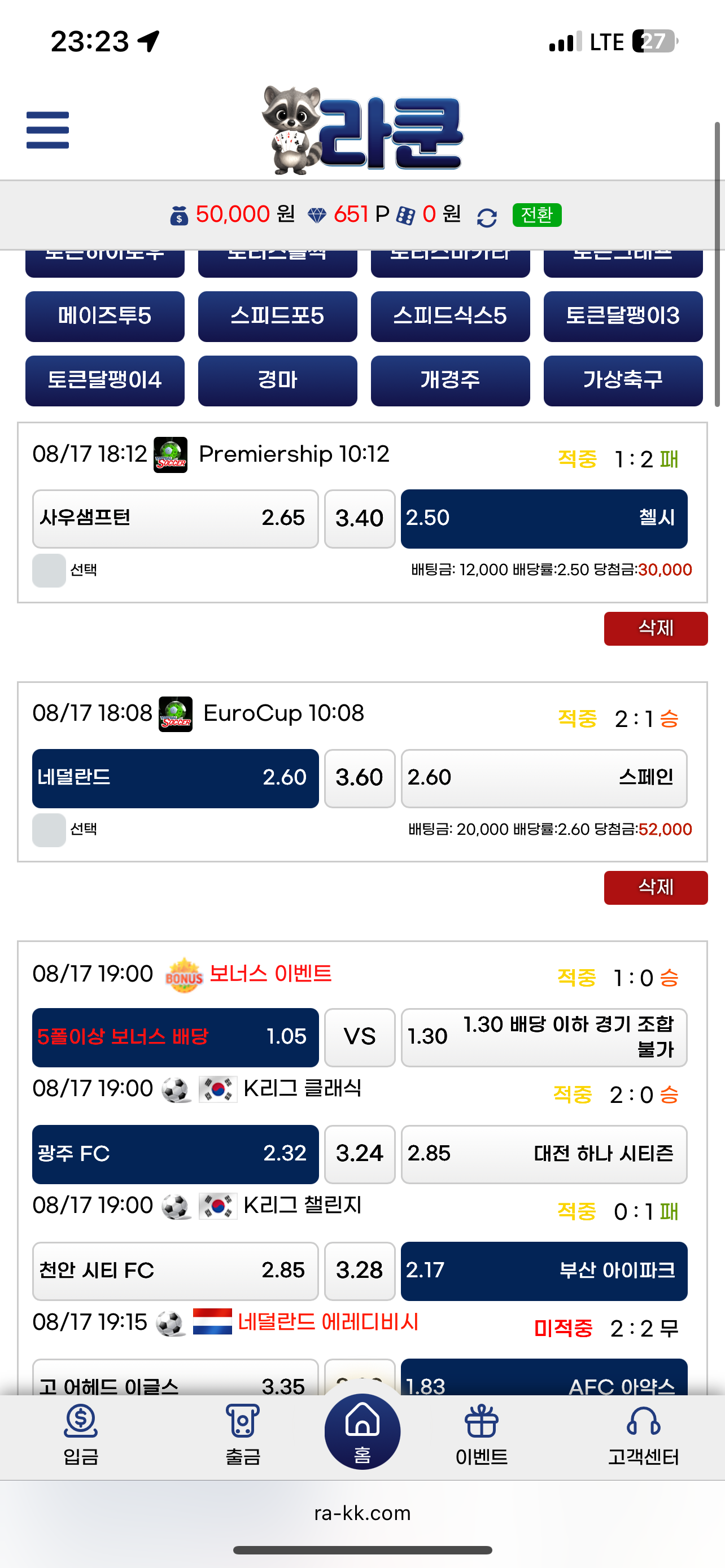The image size is (725, 1568).
Task: Click the 네덜란드 2.60 odds cell
Action: click(175, 778)
